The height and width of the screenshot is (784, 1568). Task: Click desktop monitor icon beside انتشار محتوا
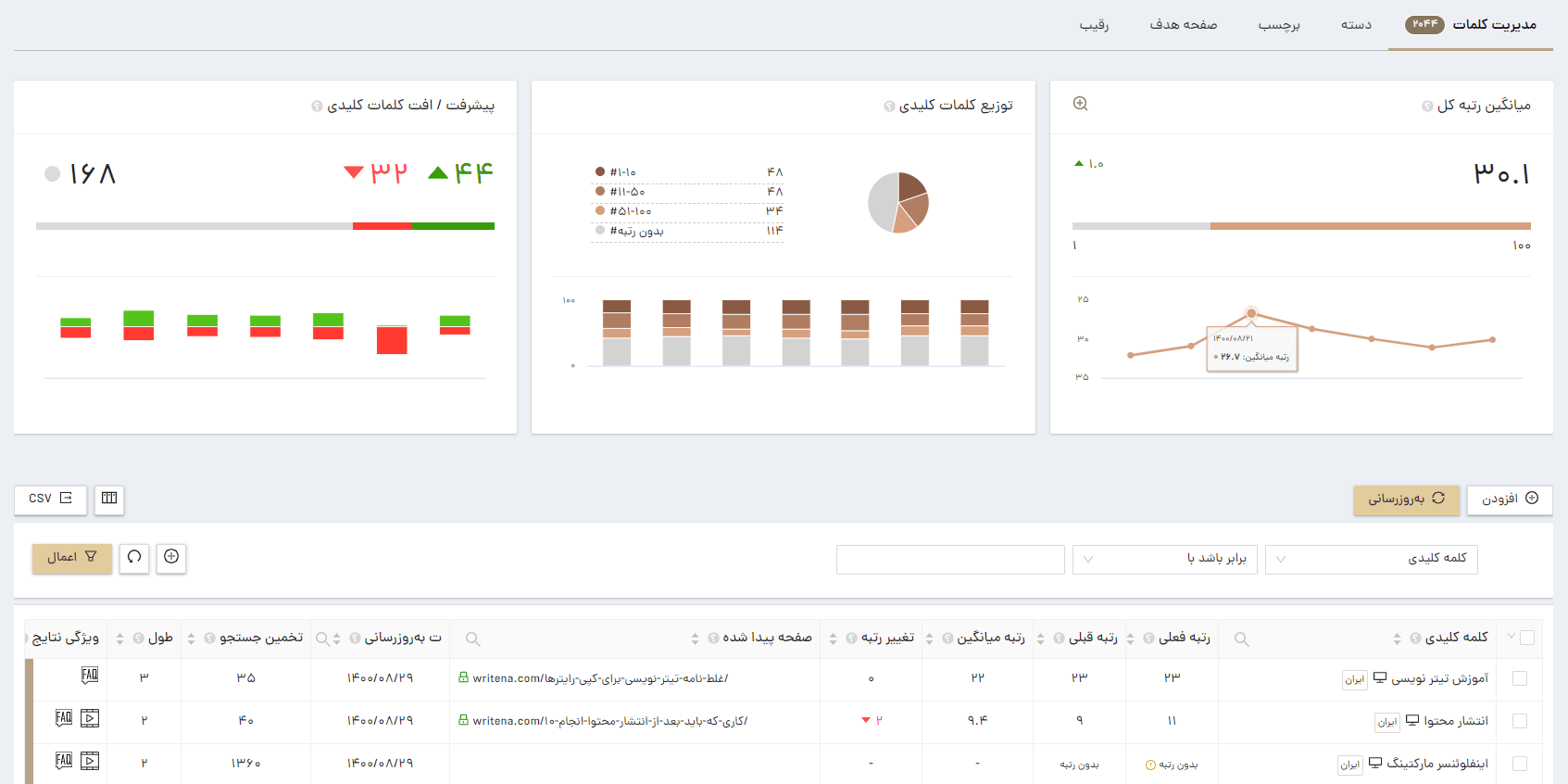(x=1412, y=720)
